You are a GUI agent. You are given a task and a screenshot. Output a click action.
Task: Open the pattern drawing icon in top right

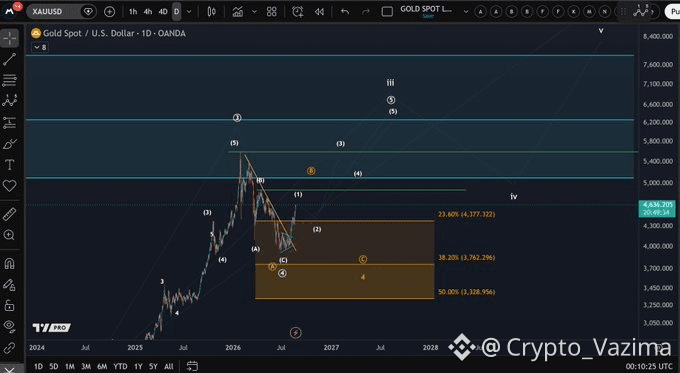point(641,12)
